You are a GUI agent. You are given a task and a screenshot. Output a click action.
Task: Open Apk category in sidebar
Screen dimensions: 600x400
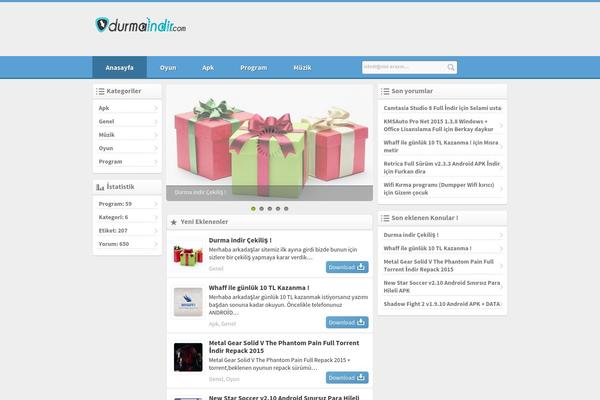point(127,108)
